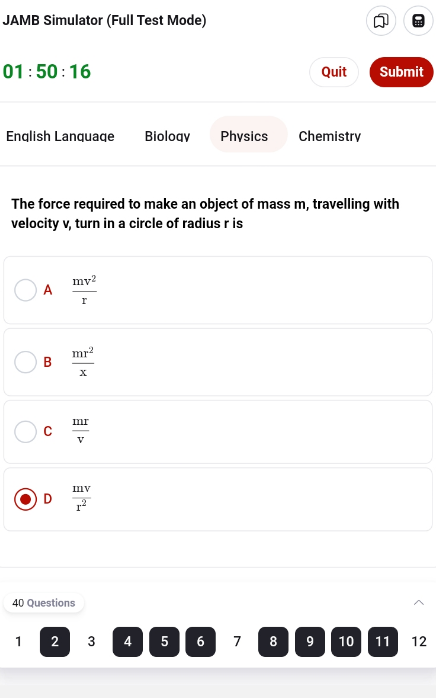Image resolution: width=436 pixels, height=698 pixels.
Task: Choose option B radio button
Action: [25, 362]
